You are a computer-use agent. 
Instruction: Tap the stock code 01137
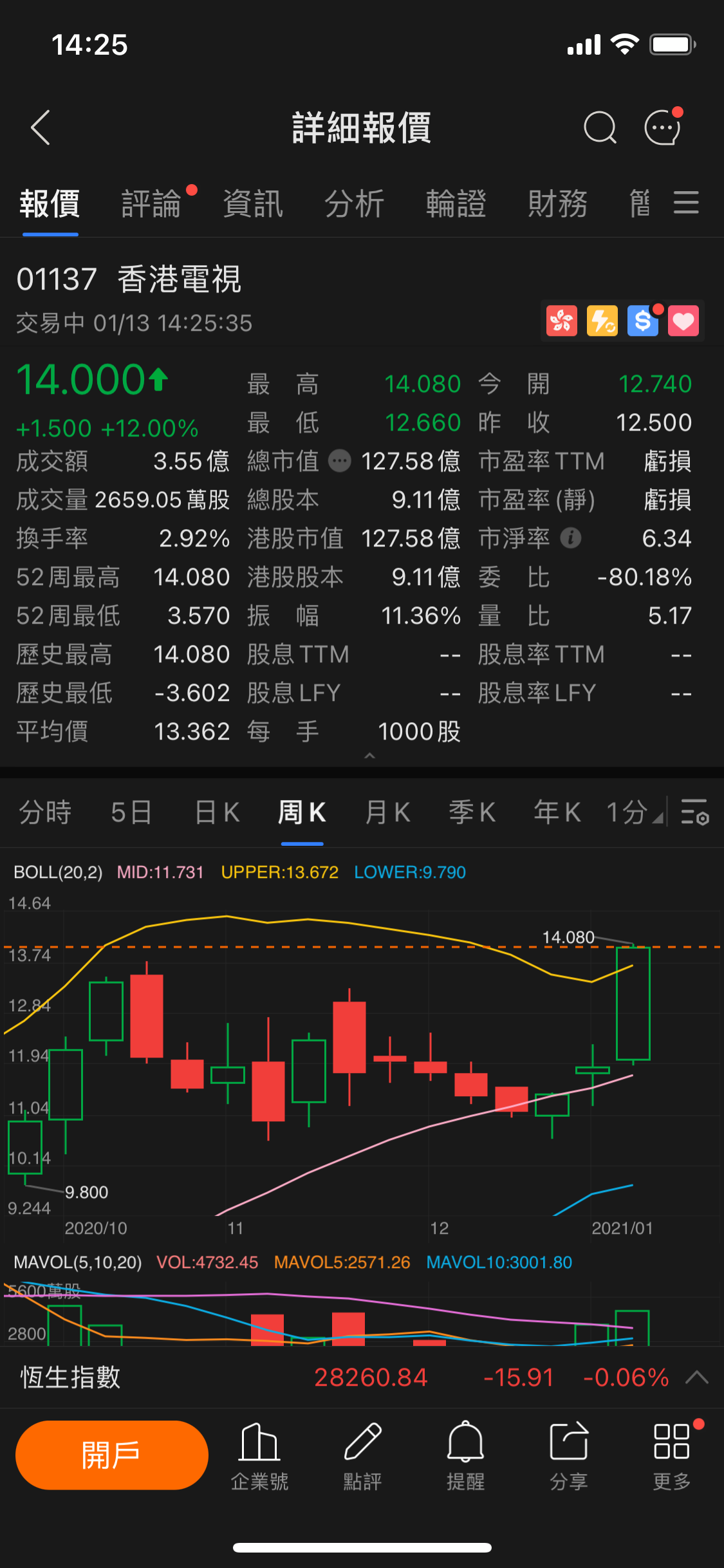pos(57,279)
